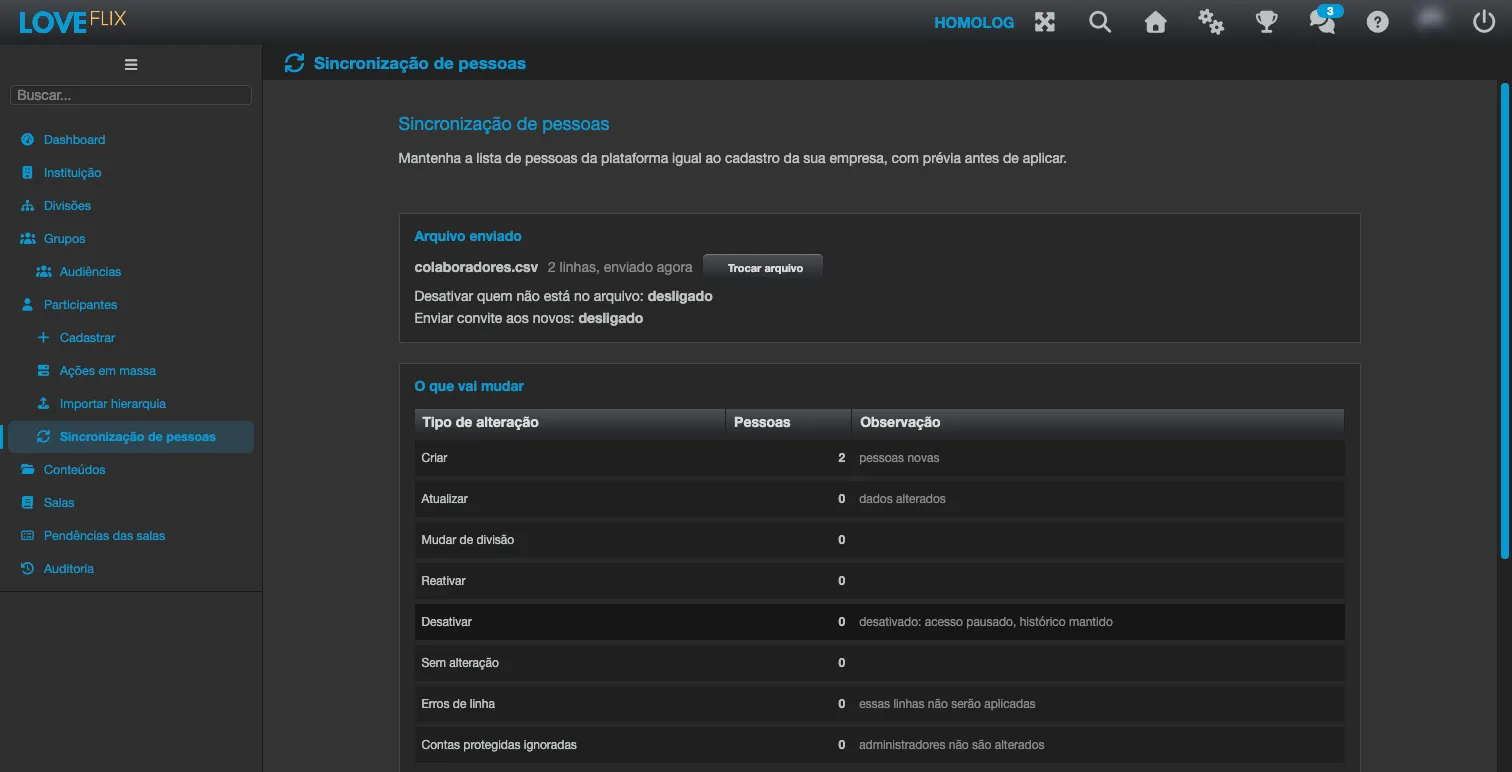Click the Auditoria history icon

[x=28, y=569]
